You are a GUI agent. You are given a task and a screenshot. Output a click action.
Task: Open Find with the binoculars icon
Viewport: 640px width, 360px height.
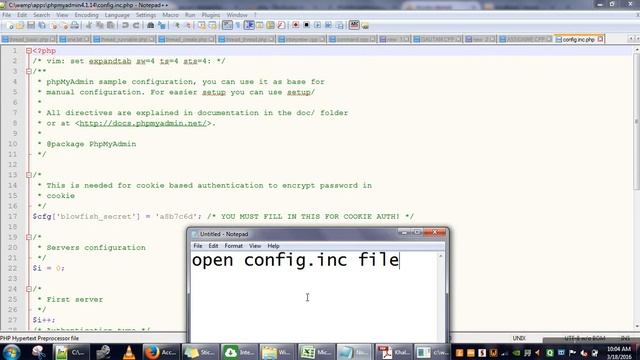pos(150,25)
